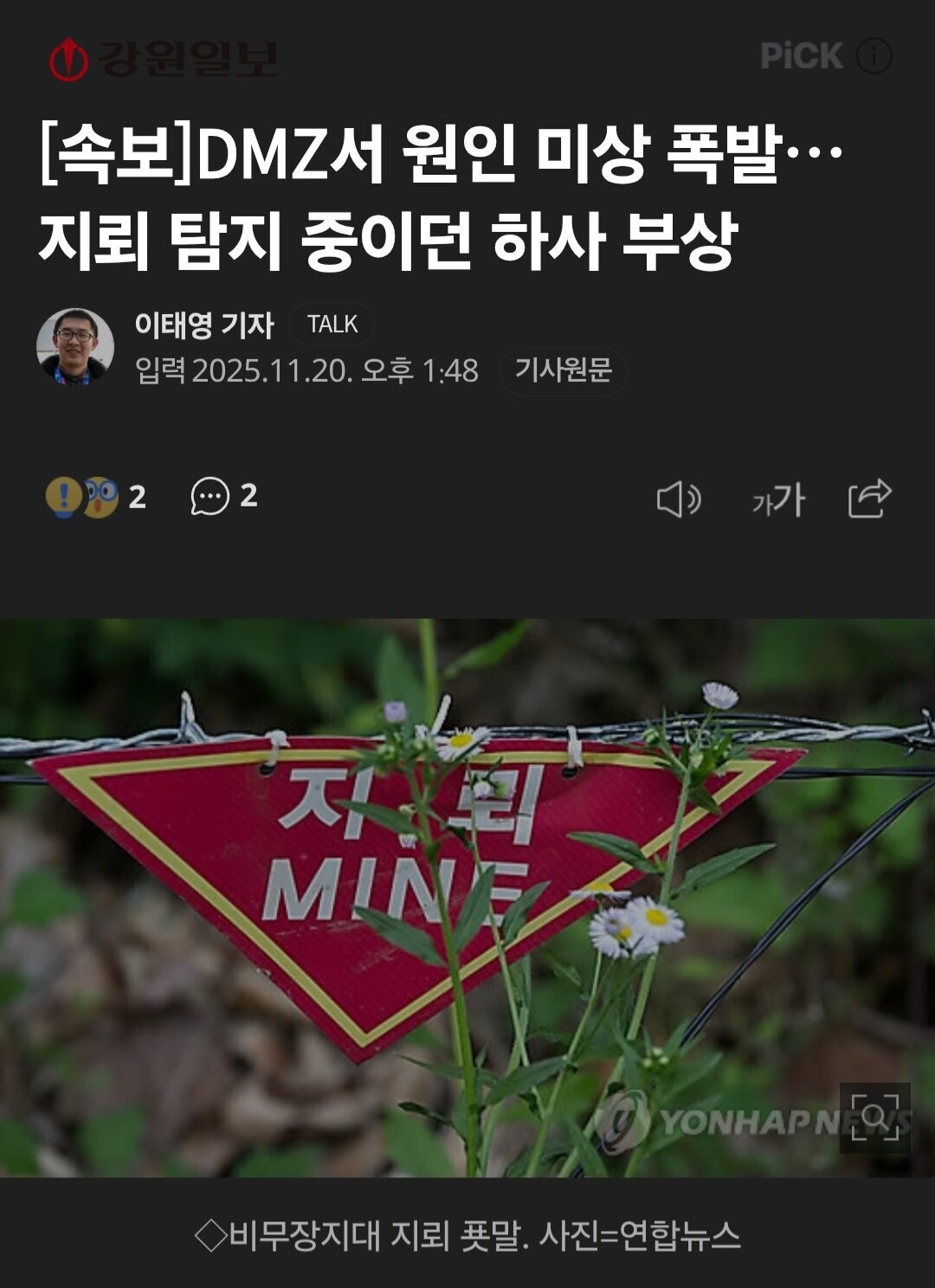This screenshot has width=935, height=1288.
Task: Open the 이태영 기자 reporter name link
Action: [x=203, y=325]
